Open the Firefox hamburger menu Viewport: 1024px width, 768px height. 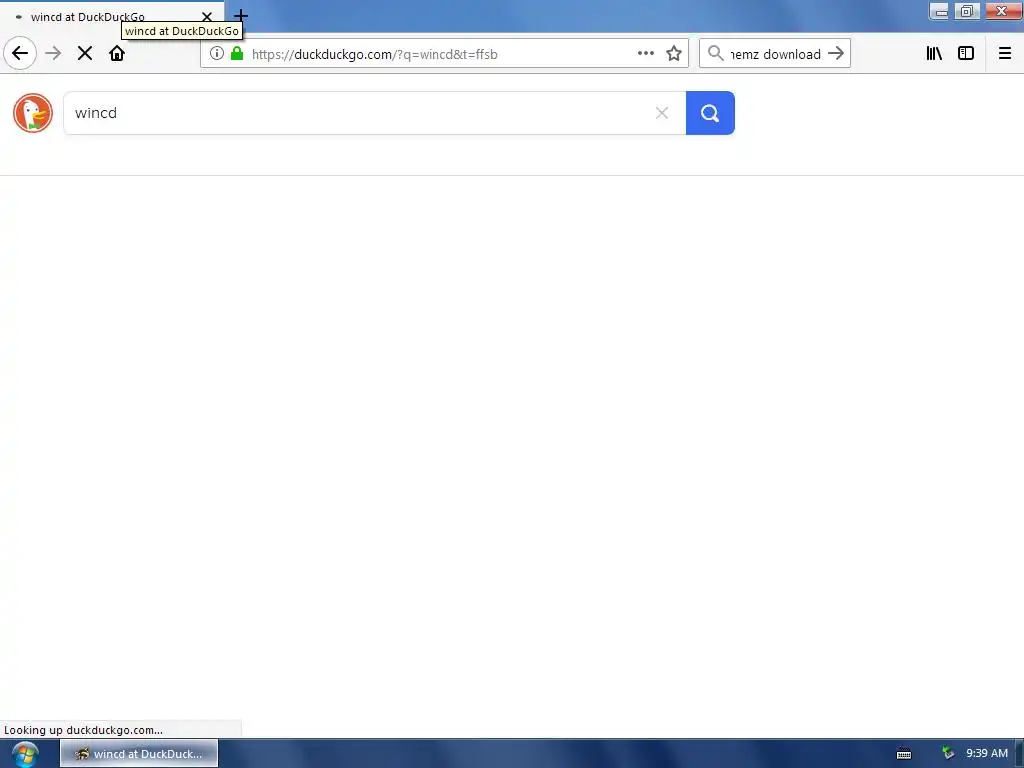click(x=1005, y=54)
